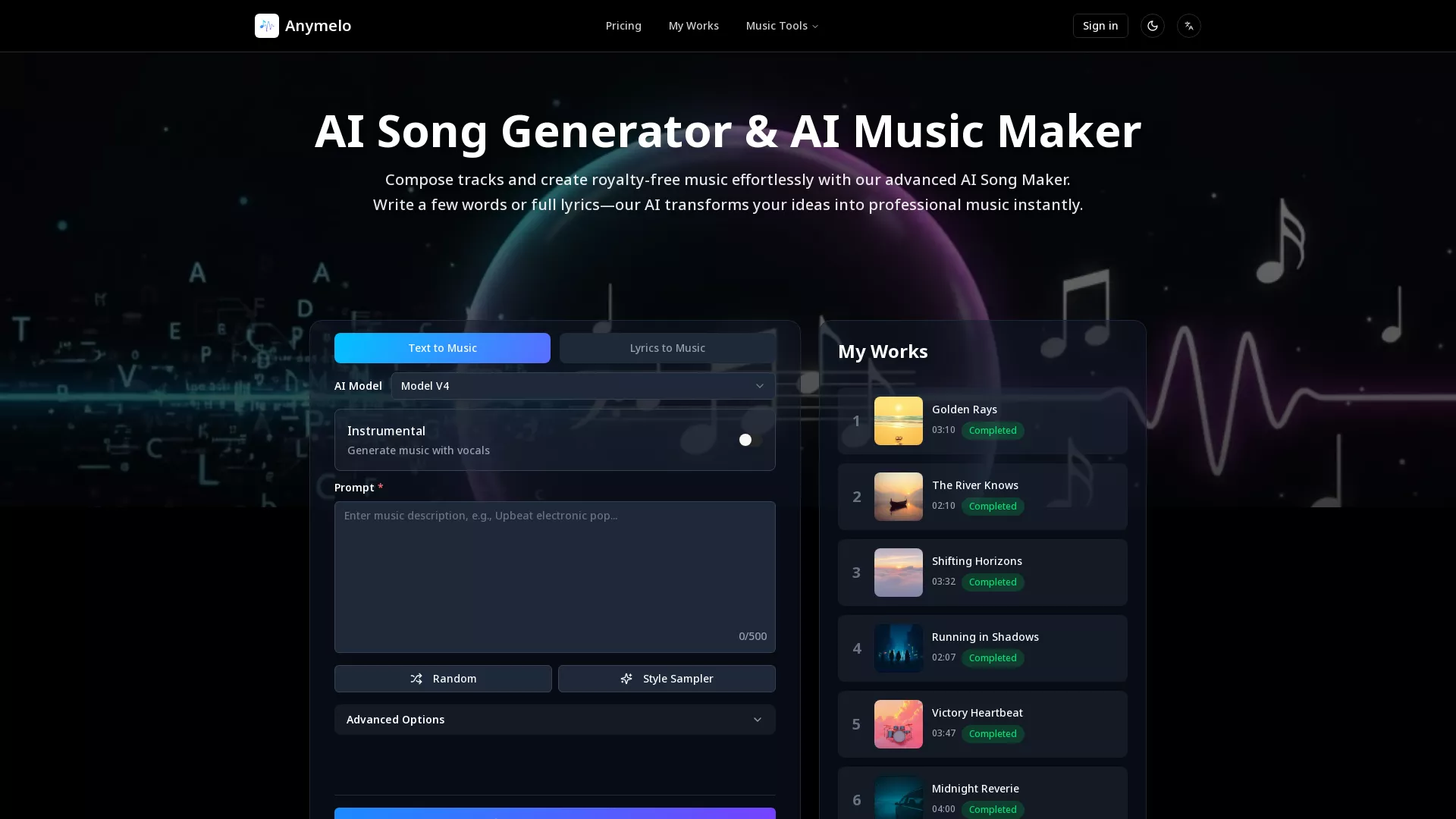Expand the Advanced Options section
This screenshot has height=819, width=1456.
coord(554,719)
